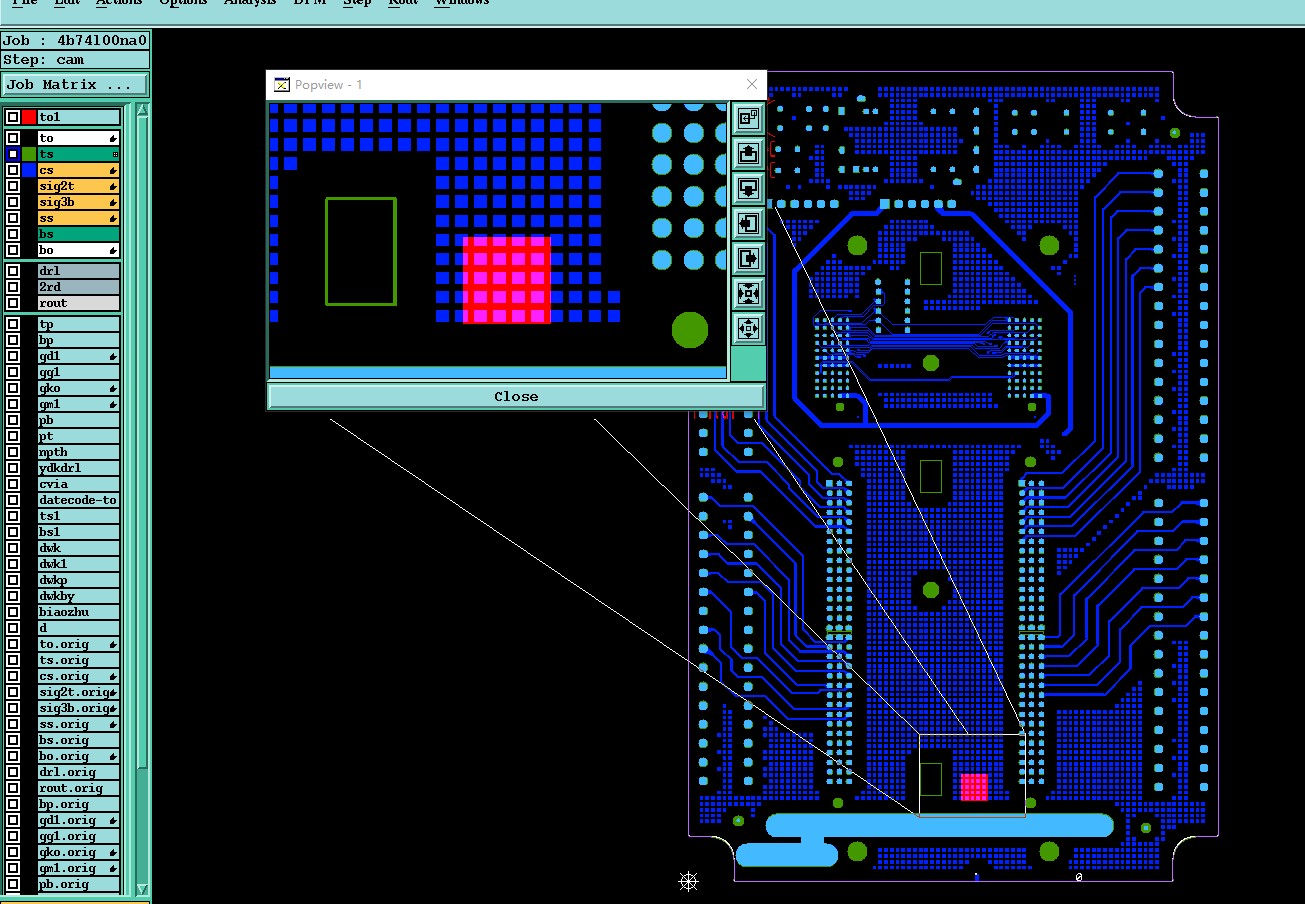The image size is (1305, 904).
Task: Pan the Popview right with the right-arrow icon
Action: (748, 258)
